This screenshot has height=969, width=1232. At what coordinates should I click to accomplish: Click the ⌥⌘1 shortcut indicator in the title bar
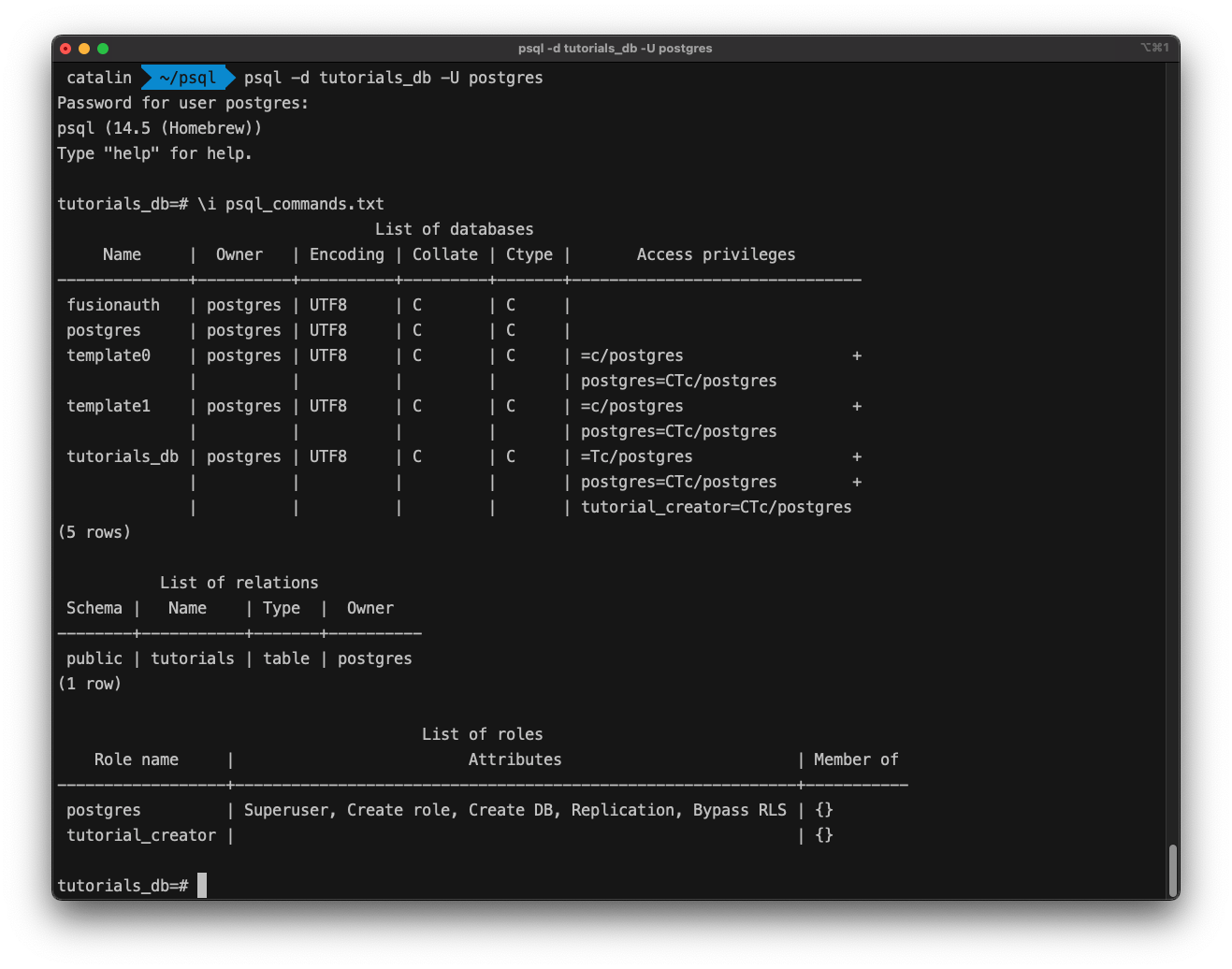pyautogui.click(x=1156, y=48)
